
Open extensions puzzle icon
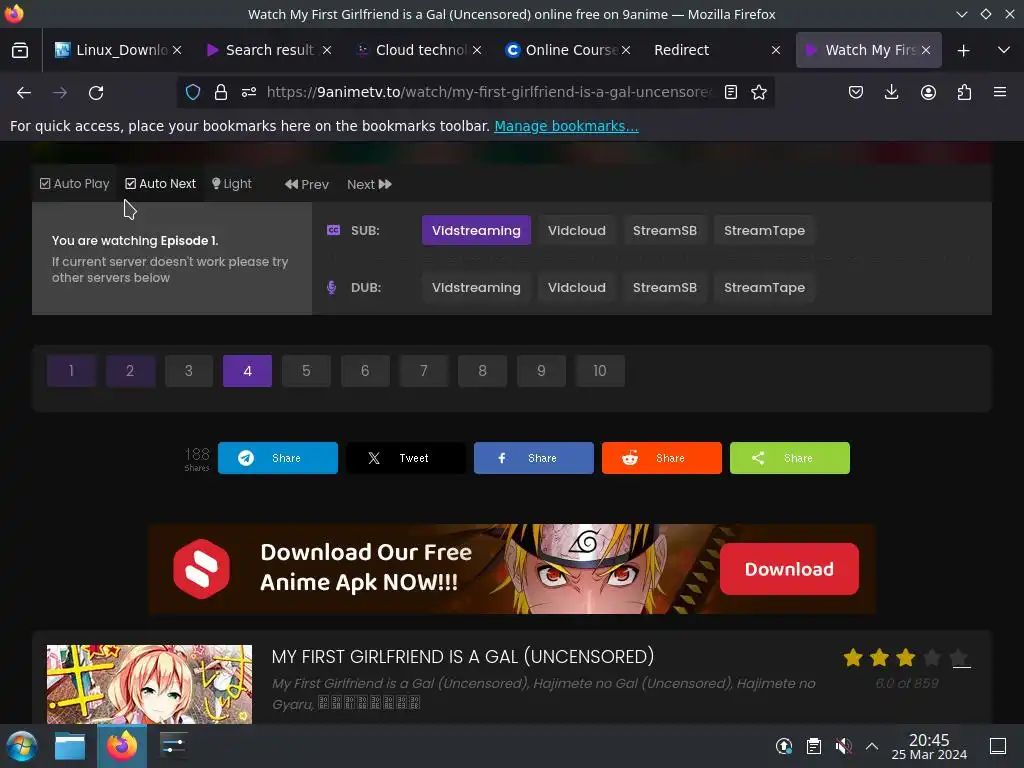[964, 92]
